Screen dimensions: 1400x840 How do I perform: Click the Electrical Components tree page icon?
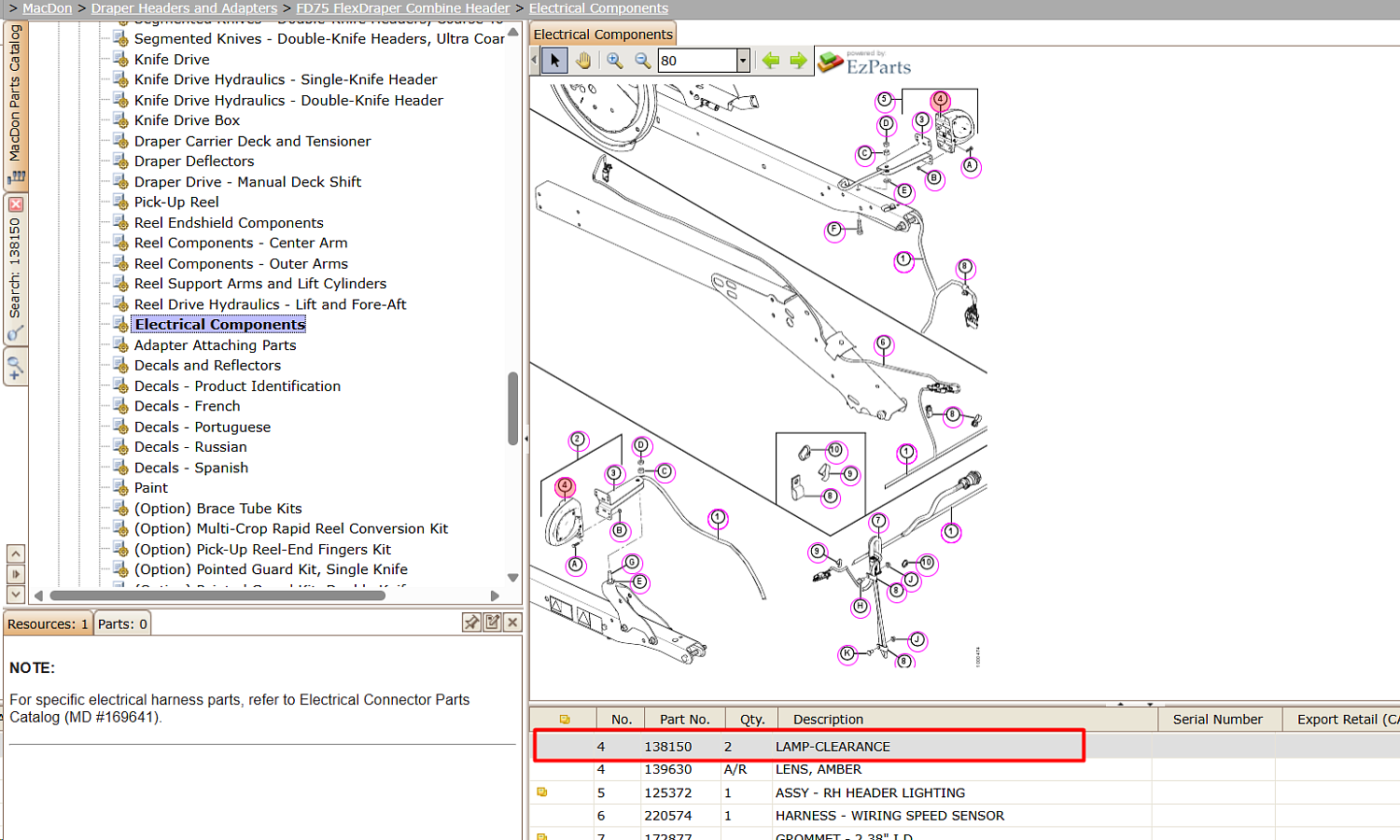[121, 324]
